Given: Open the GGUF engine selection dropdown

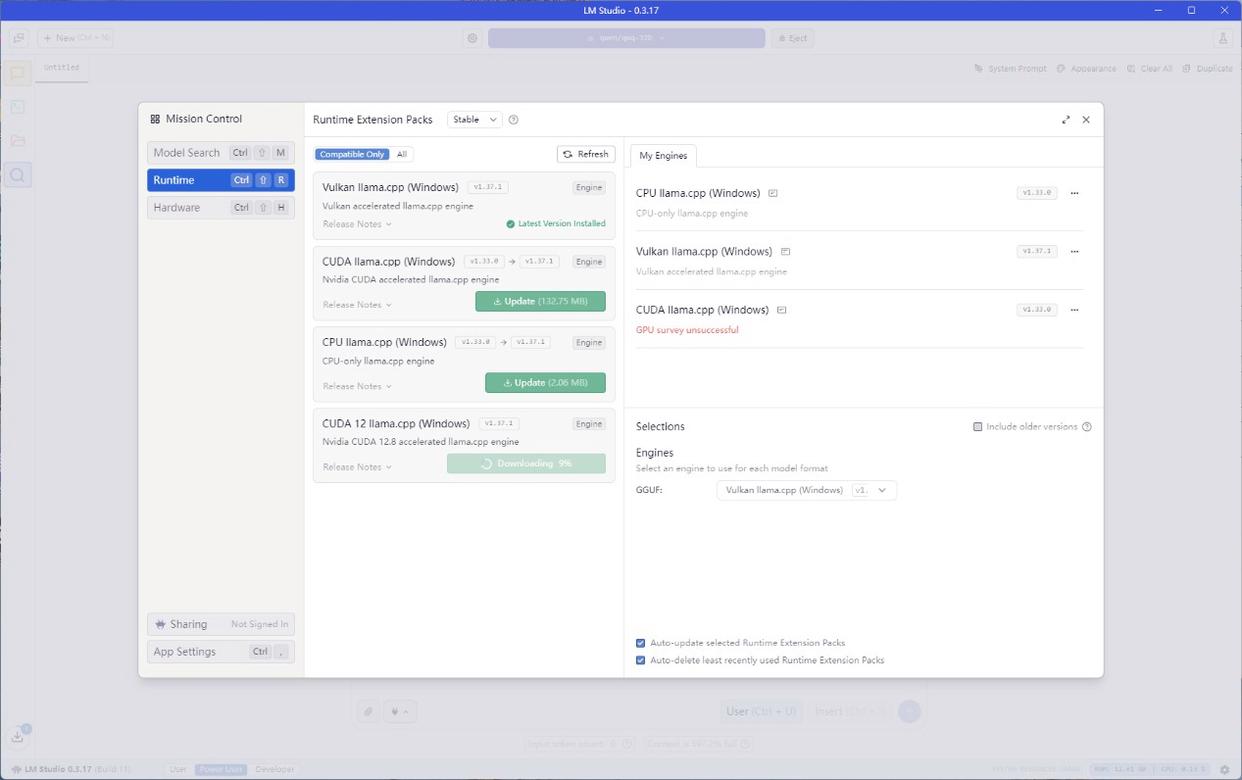Looking at the screenshot, I should [x=806, y=490].
